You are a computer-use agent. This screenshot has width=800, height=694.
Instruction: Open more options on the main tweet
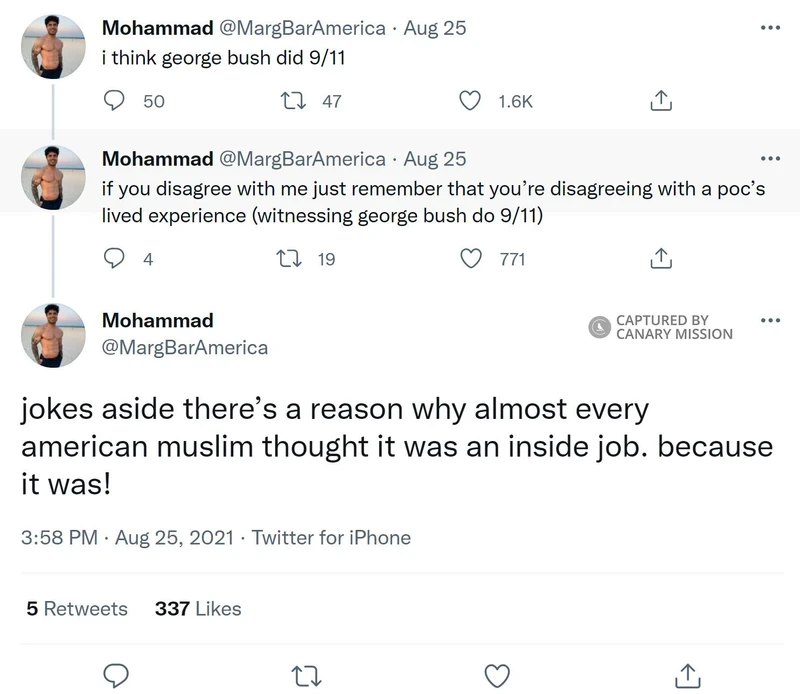(x=768, y=320)
